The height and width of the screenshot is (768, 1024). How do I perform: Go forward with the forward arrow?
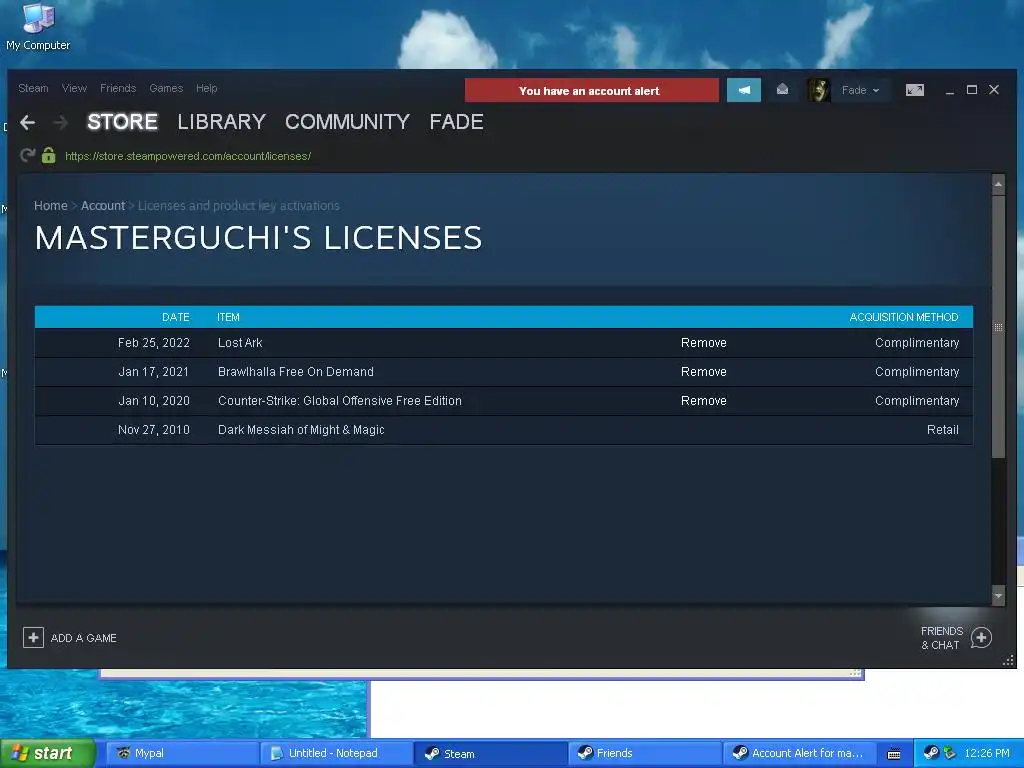60,122
